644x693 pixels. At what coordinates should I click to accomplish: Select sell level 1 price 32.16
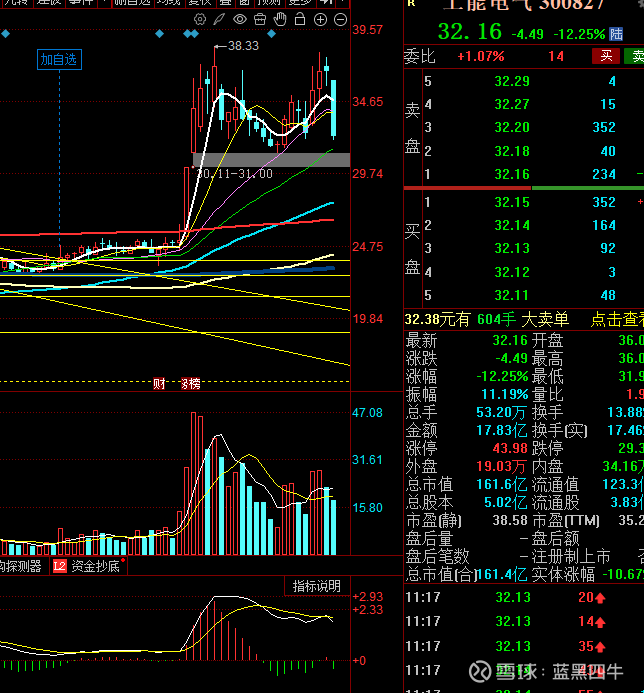(x=512, y=174)
